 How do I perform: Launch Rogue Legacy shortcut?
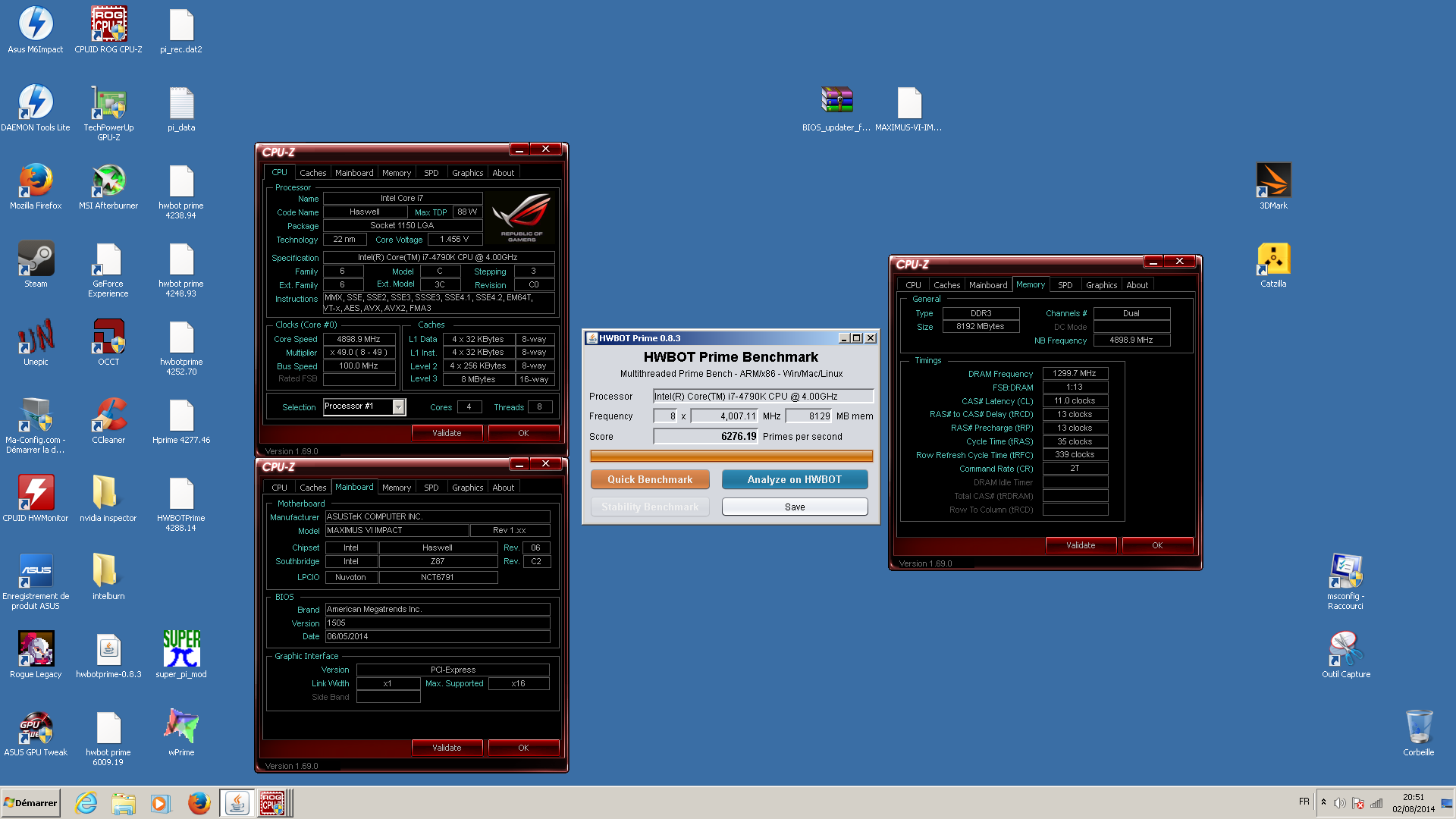click(36, 655)
